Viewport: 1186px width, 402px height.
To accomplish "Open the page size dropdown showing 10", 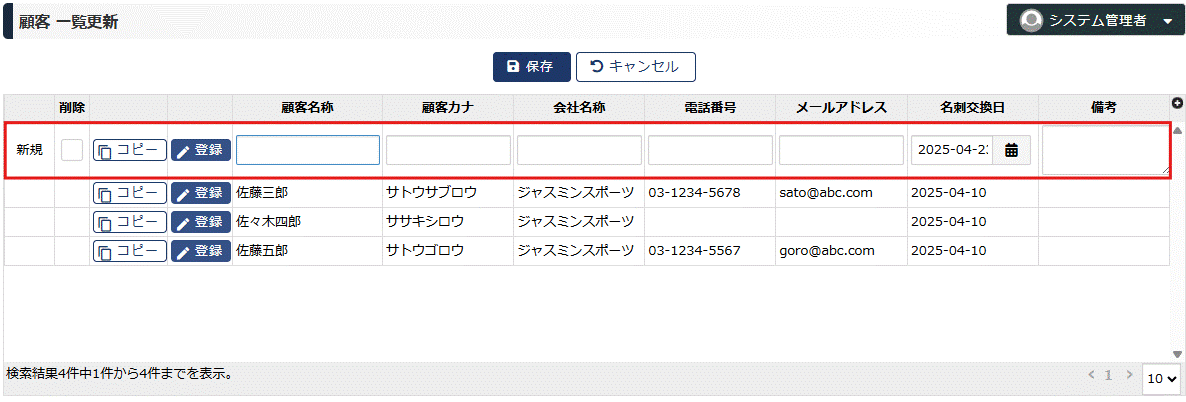I will coord(1163,379).
